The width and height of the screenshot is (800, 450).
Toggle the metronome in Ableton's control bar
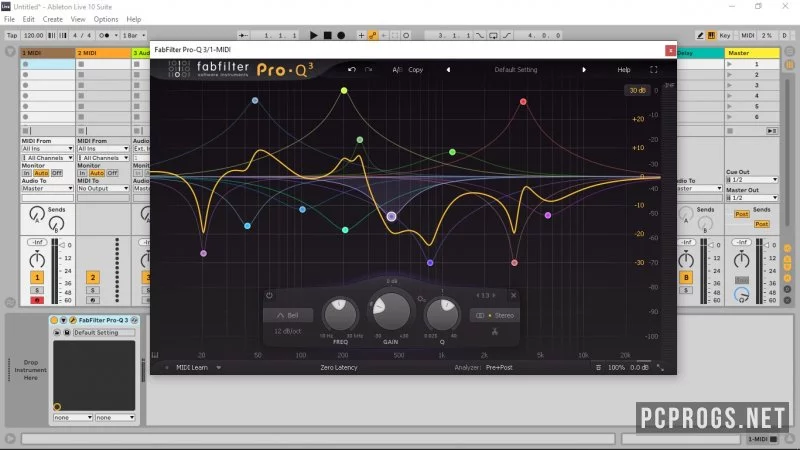104,35
